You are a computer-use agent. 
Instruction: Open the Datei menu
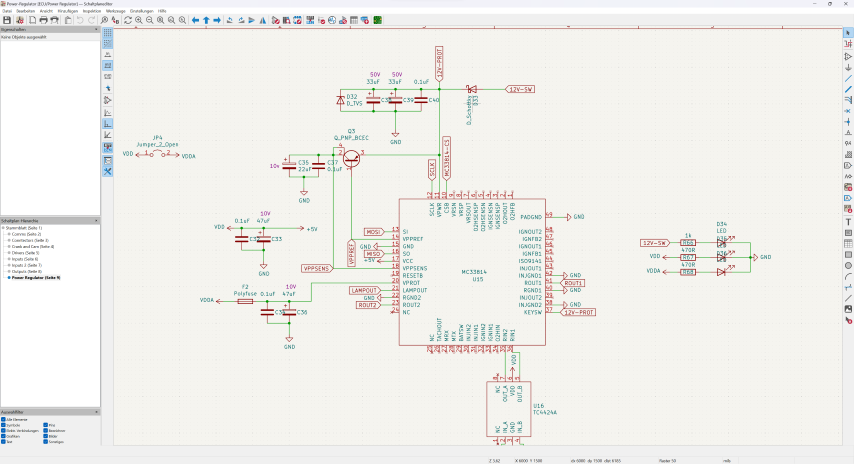point(7,11)
